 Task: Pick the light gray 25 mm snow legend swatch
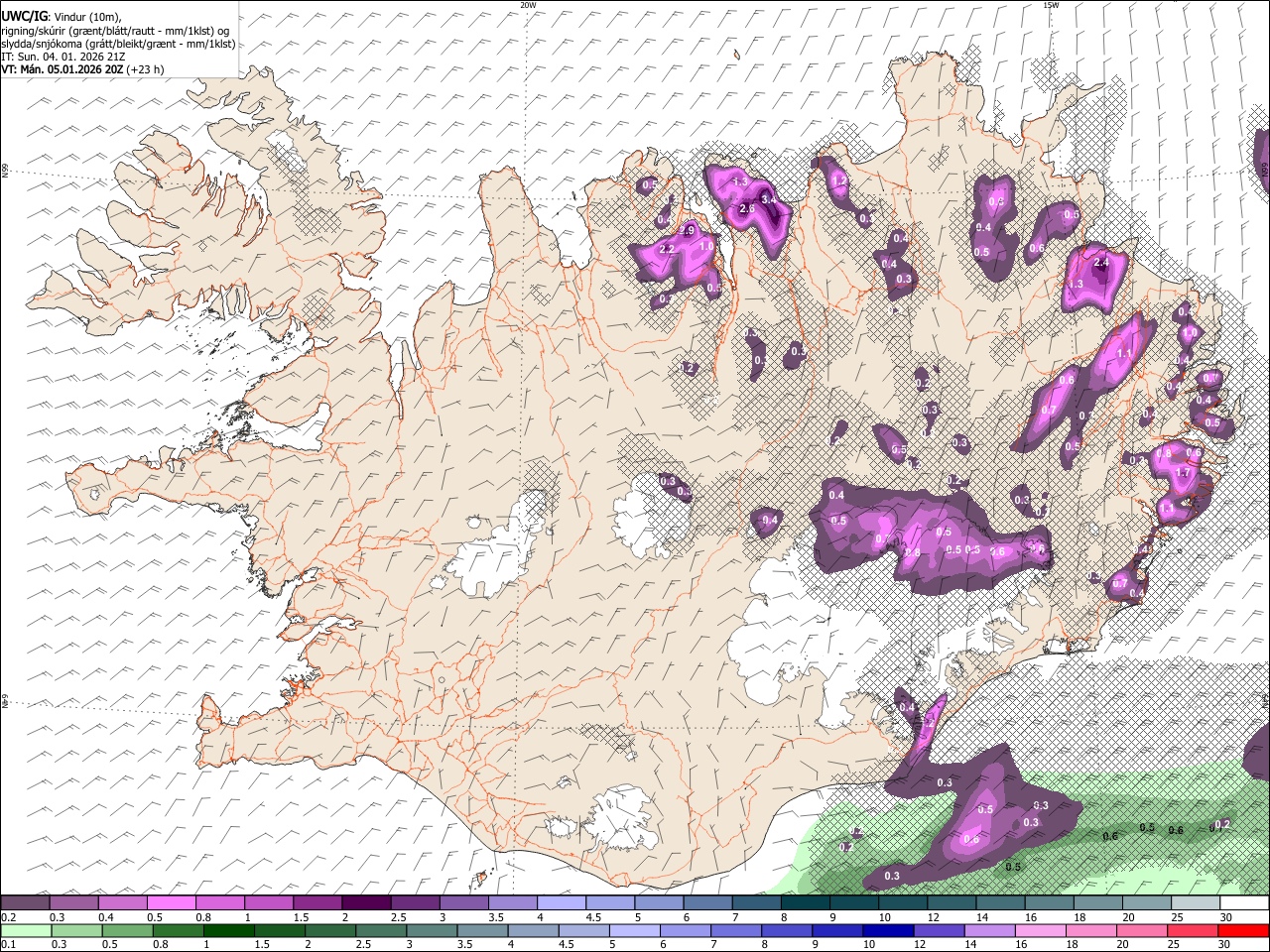point(1197,903)
